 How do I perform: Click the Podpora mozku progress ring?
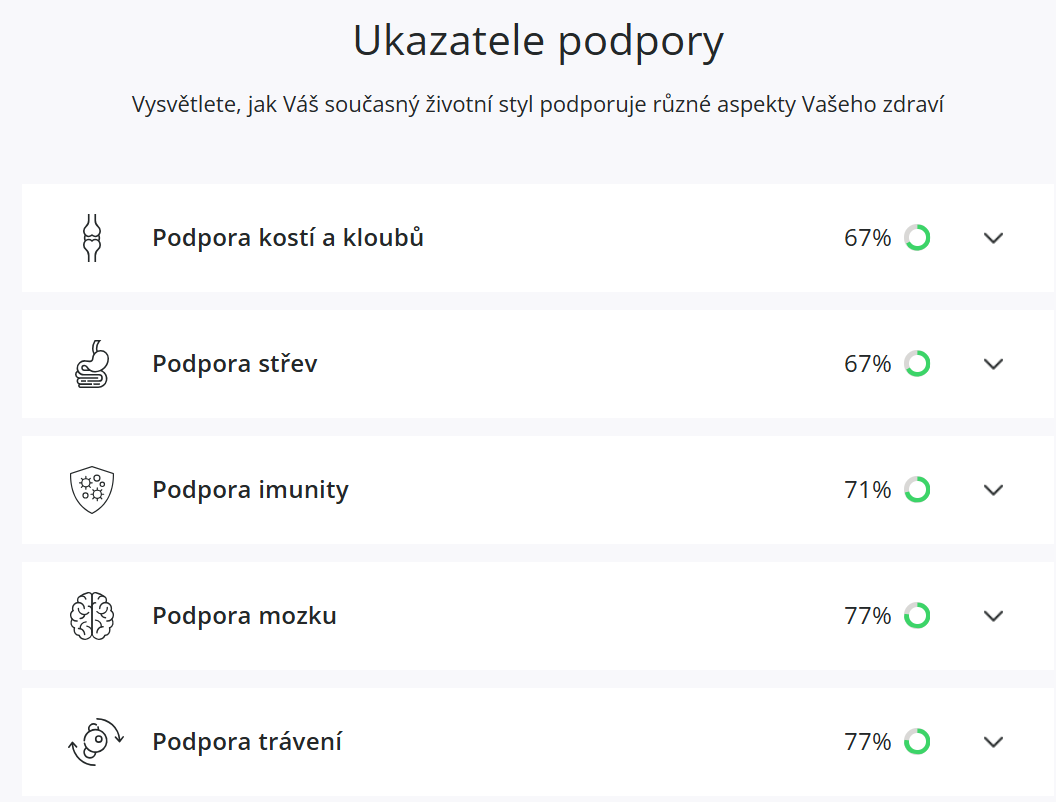pyautogui.click(x=917, y=616)
